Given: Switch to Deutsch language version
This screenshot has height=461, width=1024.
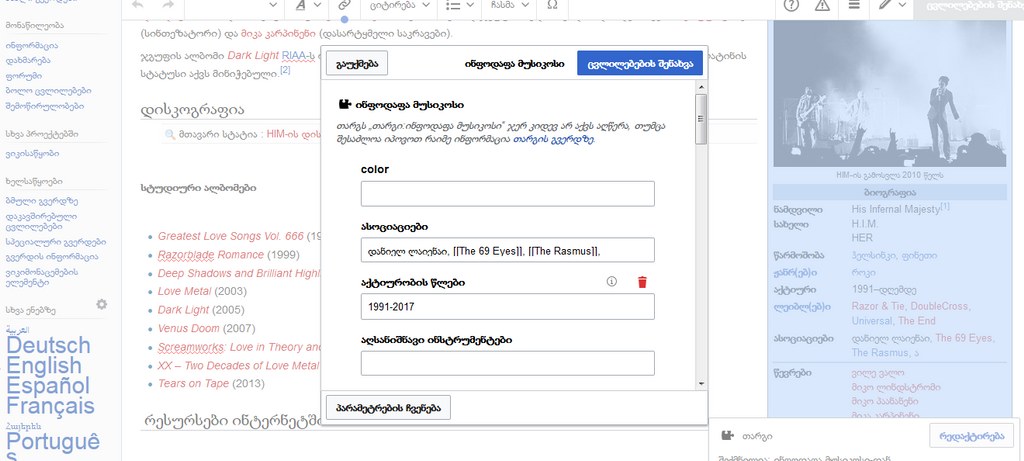Looking at the screenshot, I should (x=48, y=345).
